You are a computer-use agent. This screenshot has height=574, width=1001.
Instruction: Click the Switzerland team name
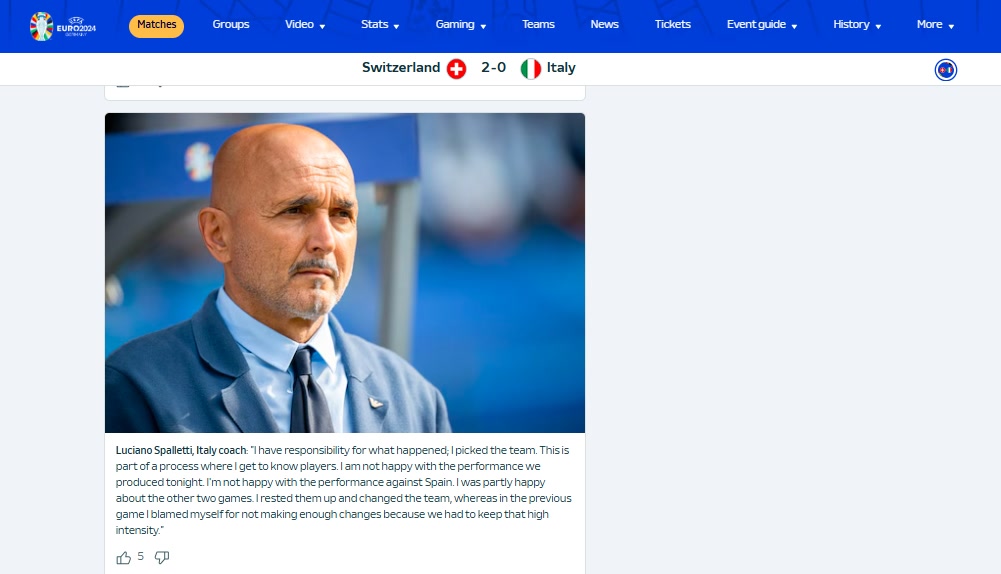pyautogui.click(x=401, y=68)
